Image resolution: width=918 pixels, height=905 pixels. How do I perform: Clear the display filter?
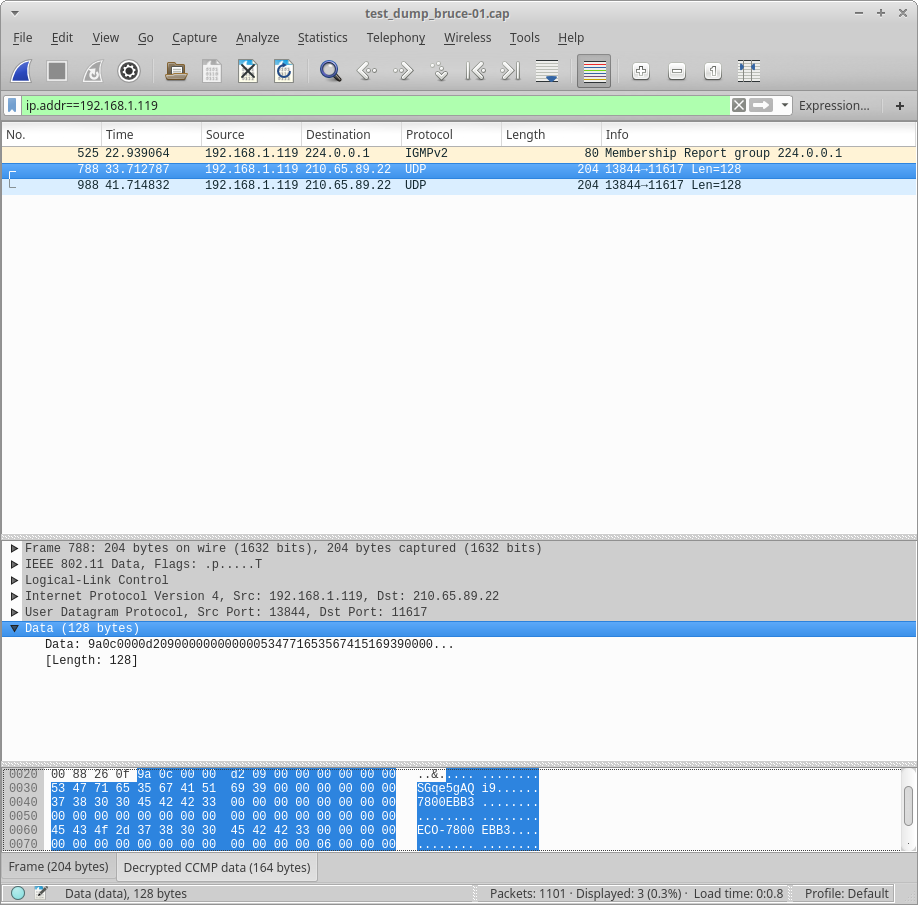[739, 105]
